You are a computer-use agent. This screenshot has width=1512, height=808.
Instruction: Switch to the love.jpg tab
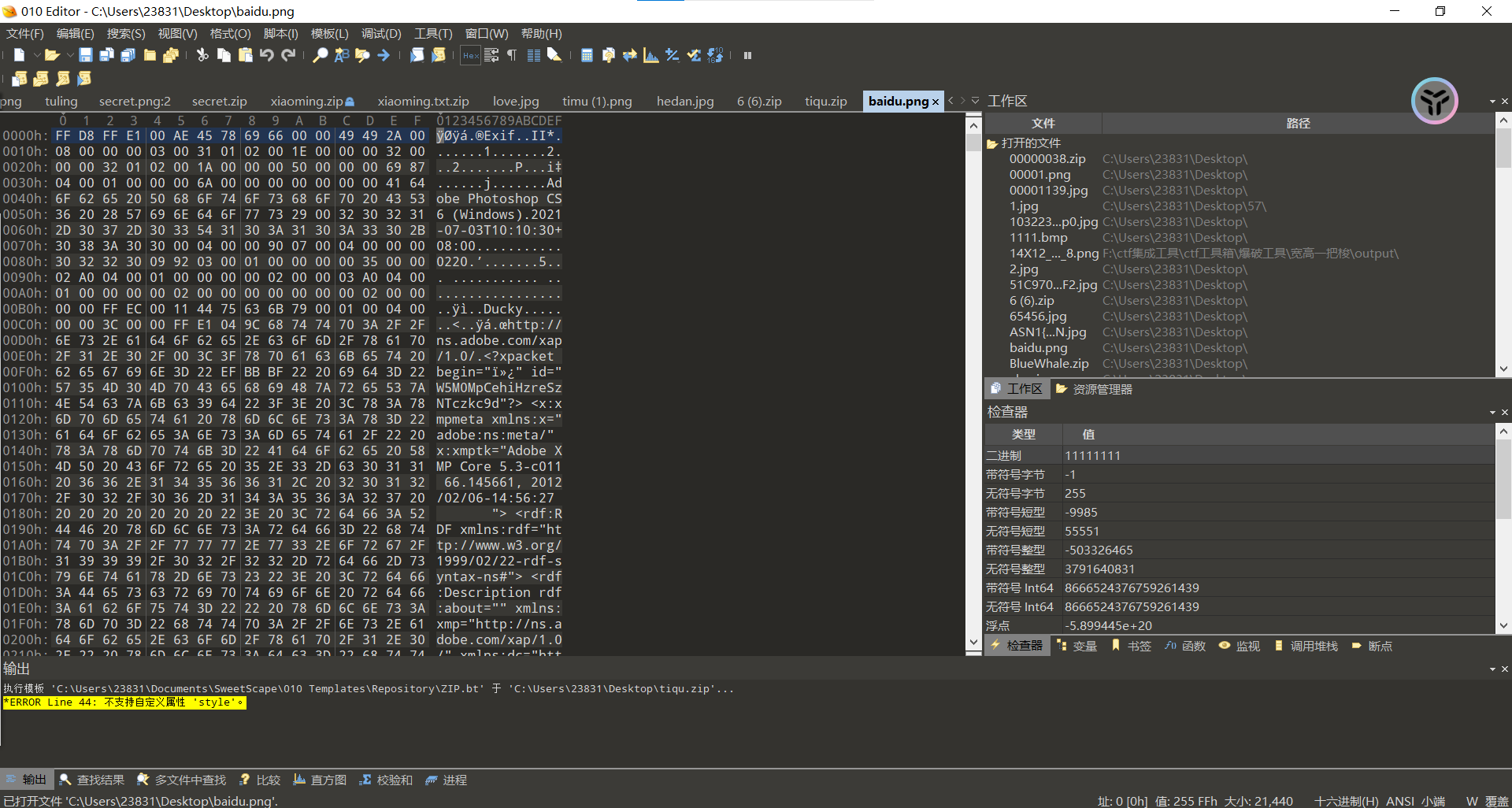(x=516, y=101)
